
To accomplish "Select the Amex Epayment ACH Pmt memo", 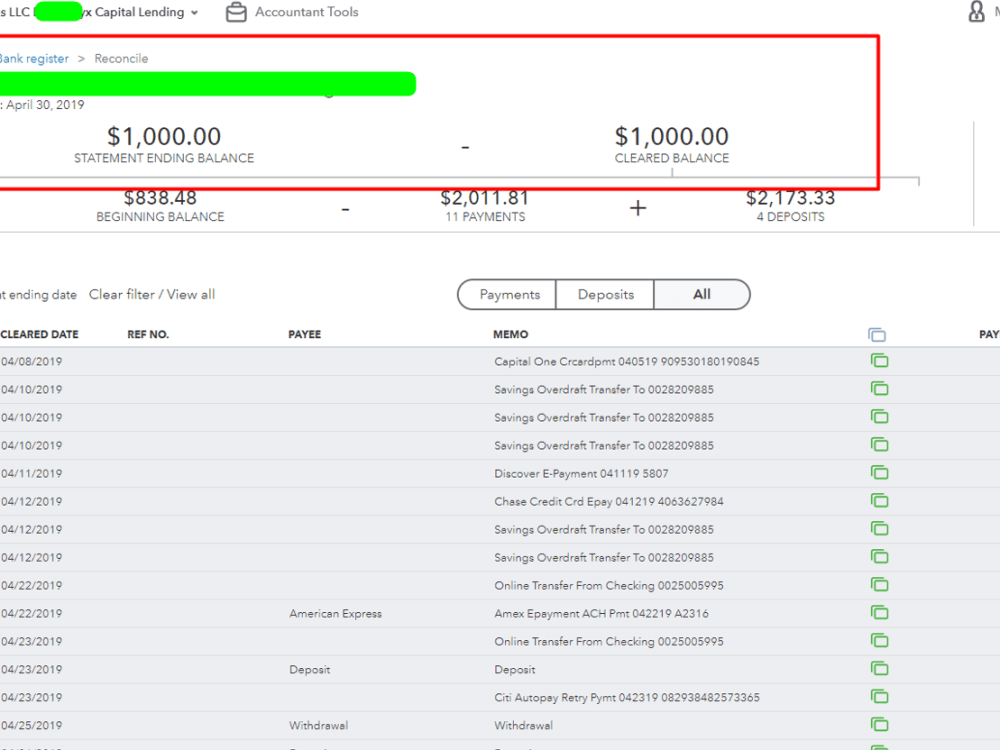I will 601,614.
